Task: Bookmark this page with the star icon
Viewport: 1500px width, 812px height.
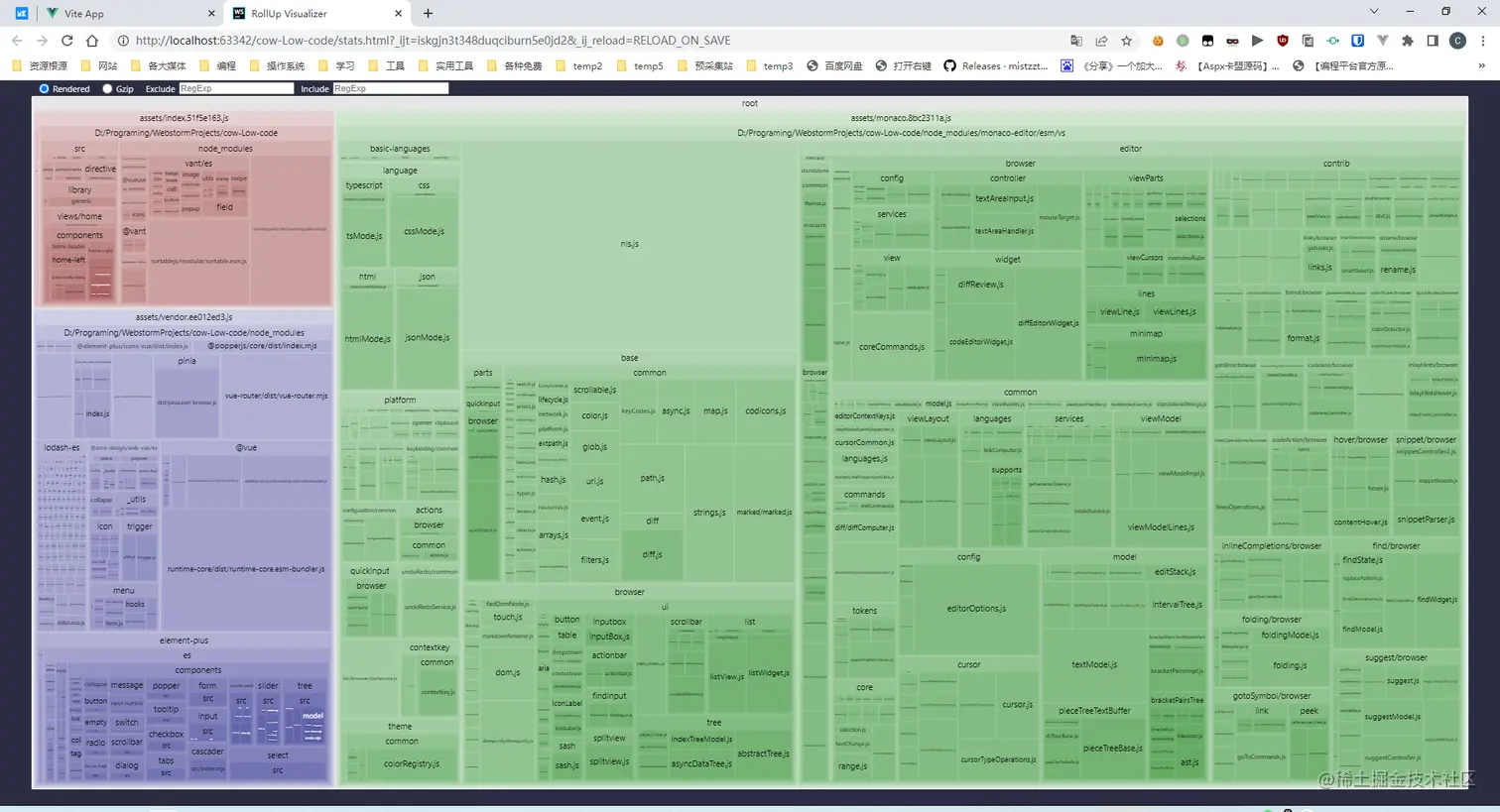Action: 1126,41
